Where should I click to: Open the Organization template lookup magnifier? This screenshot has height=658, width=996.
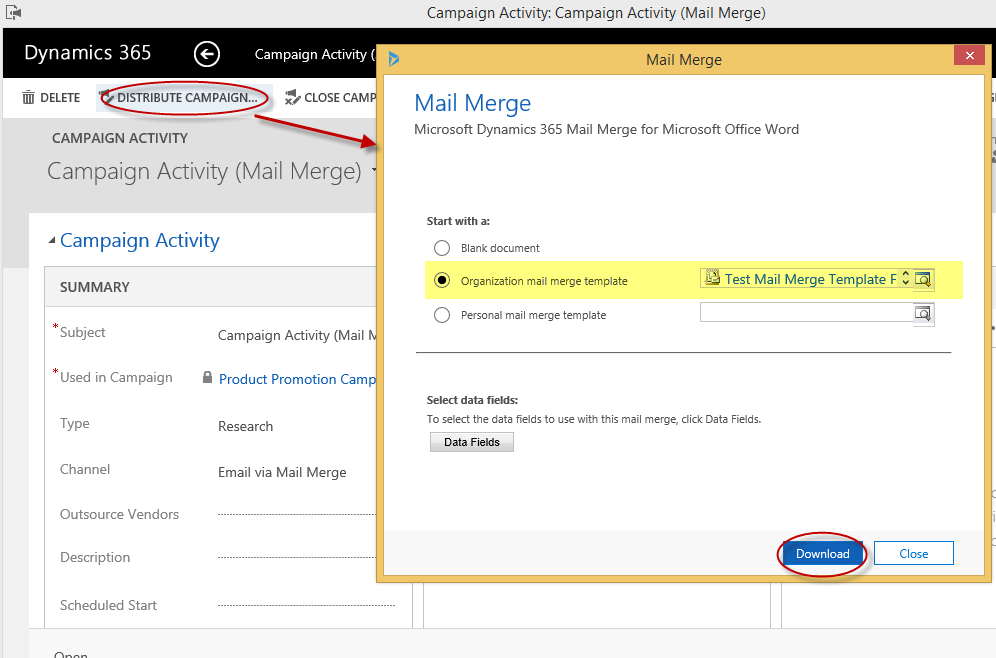[923, 279]
